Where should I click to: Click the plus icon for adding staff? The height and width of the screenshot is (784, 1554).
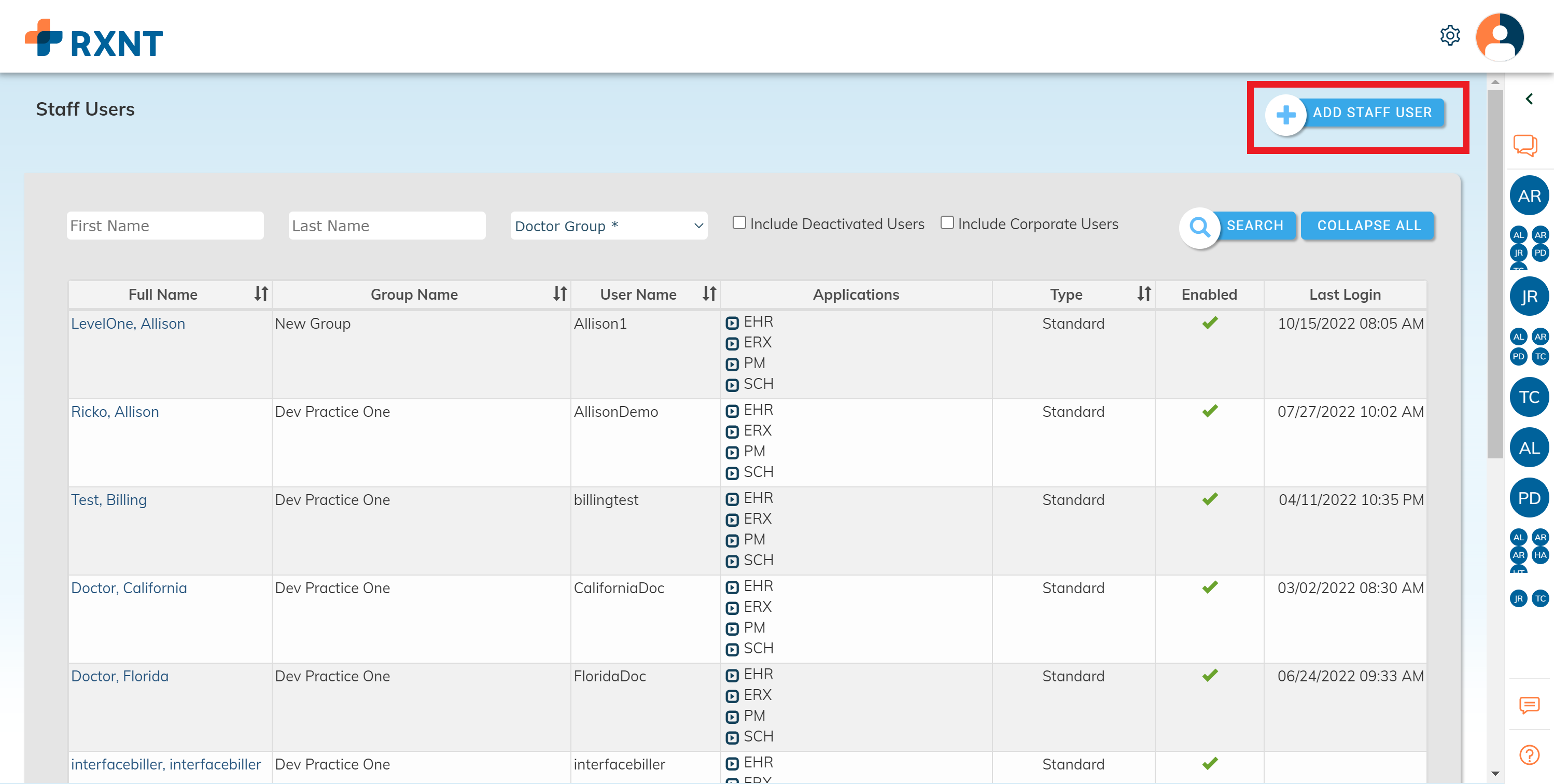click(x=1285, y=115)
